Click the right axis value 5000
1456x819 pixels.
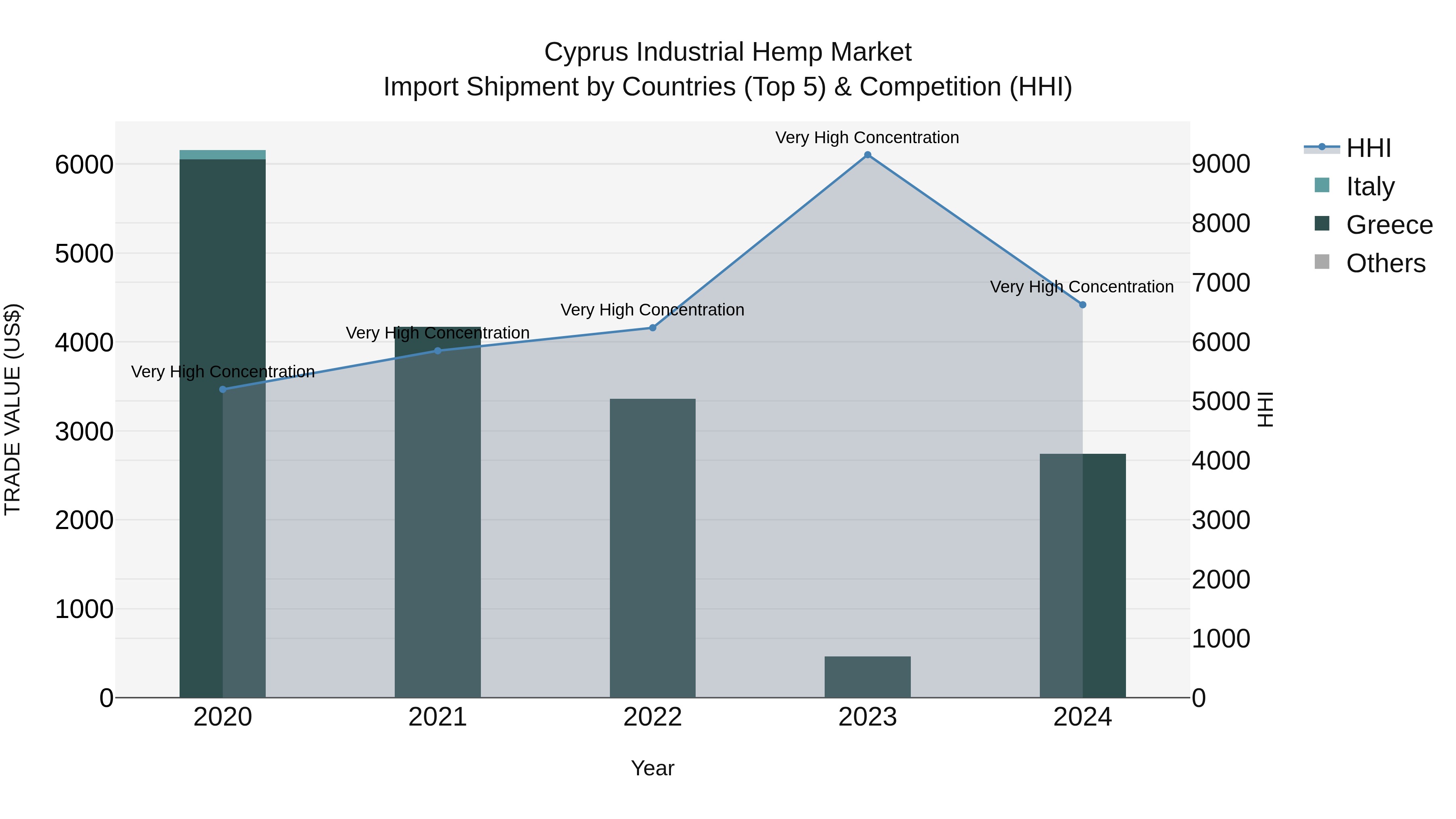click(x=1221, y=401)
